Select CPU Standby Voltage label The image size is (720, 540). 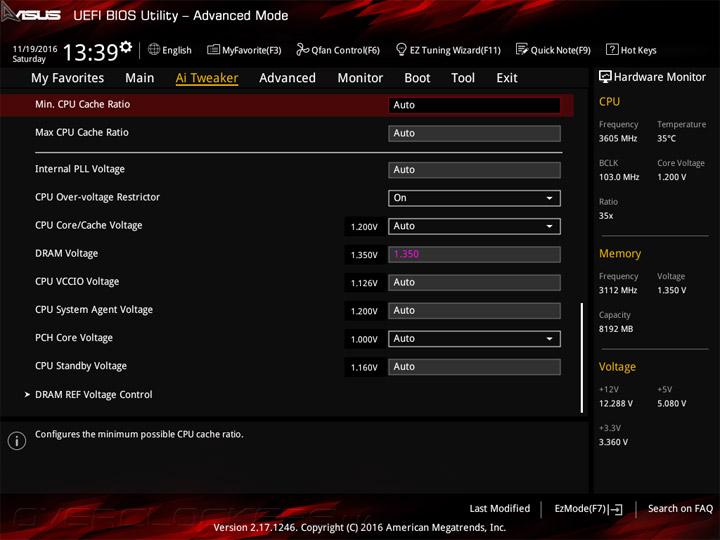[81, 366]
